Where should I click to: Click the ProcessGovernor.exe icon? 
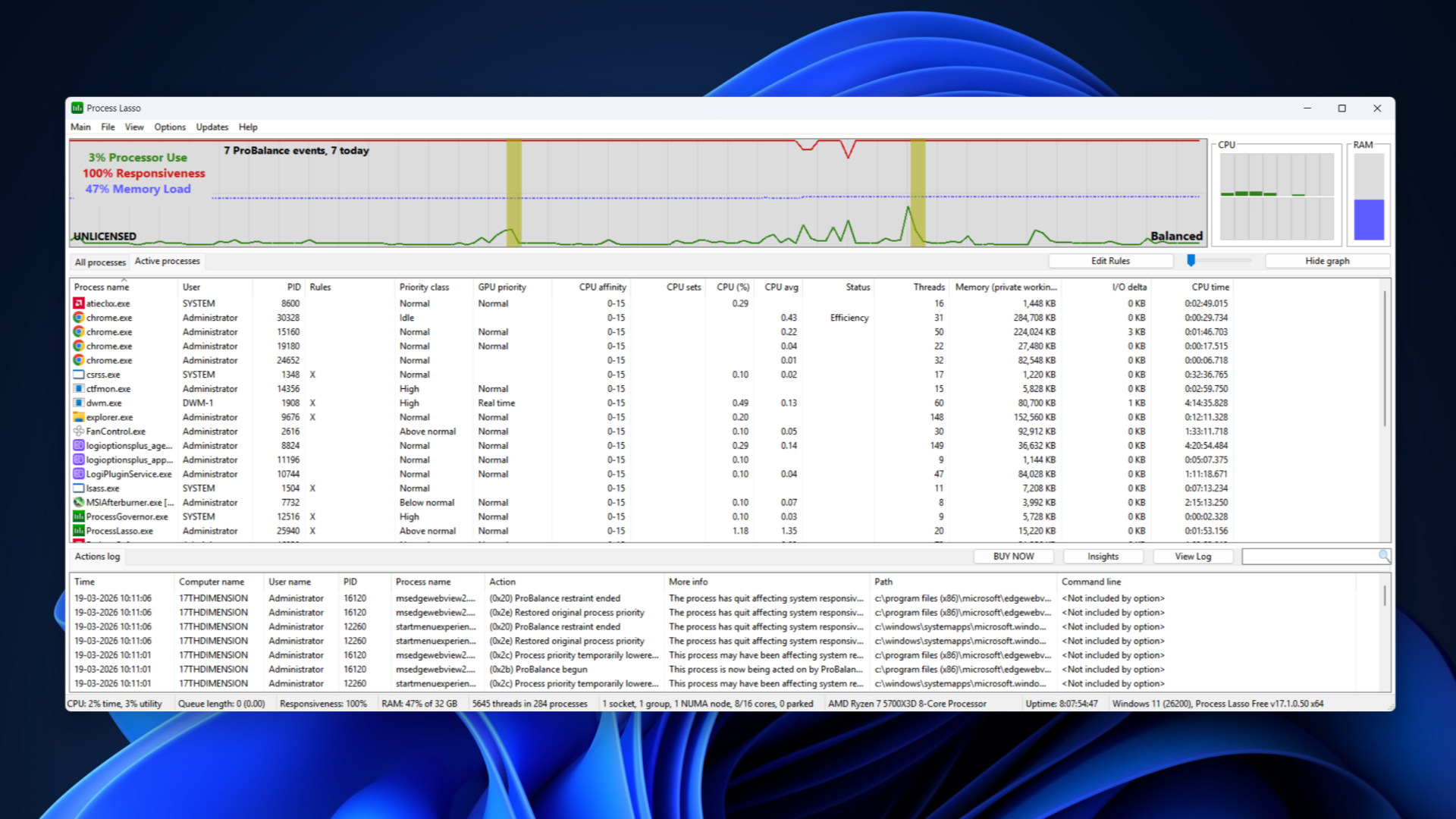(x=78, y=516)
